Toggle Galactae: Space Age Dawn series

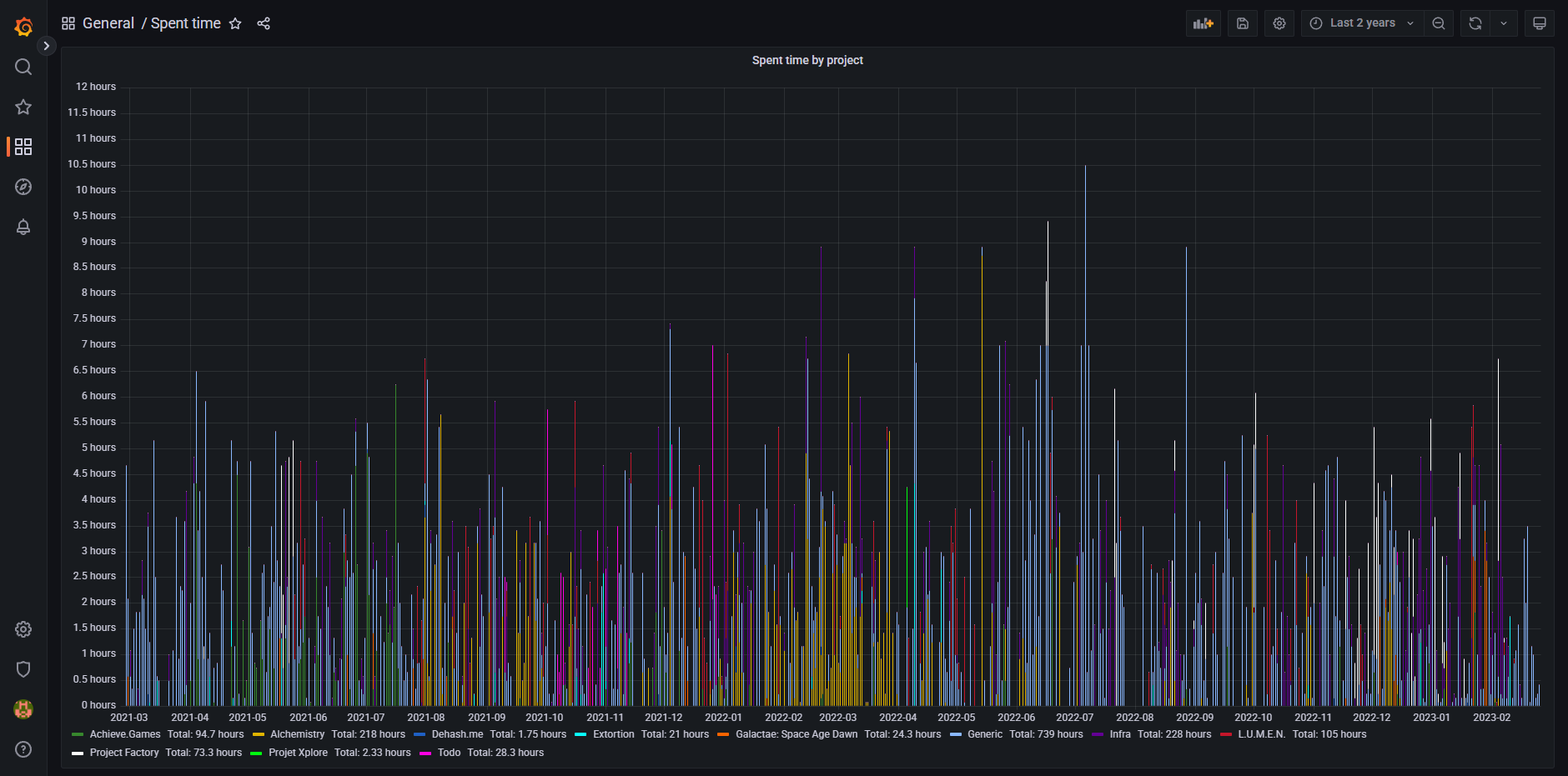(797, 734)
